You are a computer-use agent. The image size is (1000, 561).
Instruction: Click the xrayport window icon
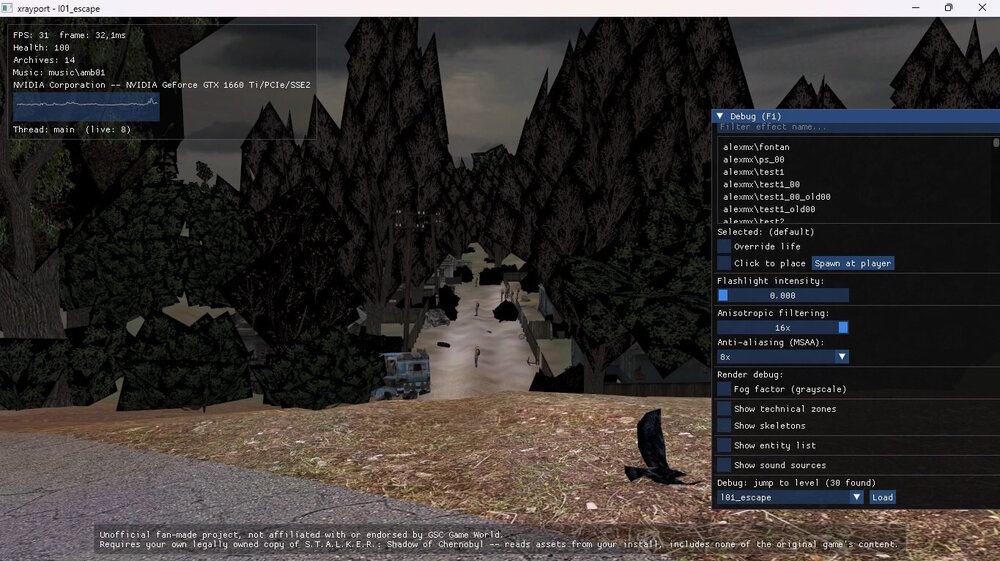pos(7,8)
